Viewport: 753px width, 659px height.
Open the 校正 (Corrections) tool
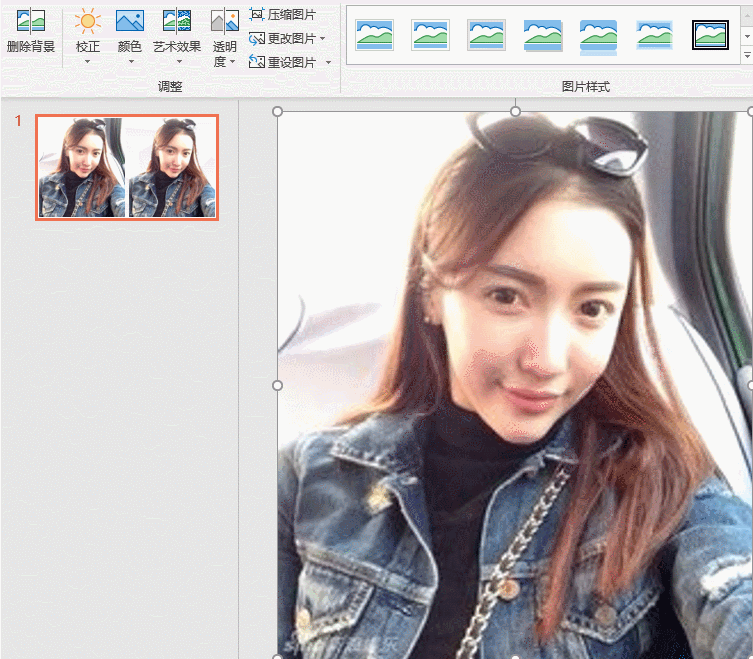tap(88, 22)
